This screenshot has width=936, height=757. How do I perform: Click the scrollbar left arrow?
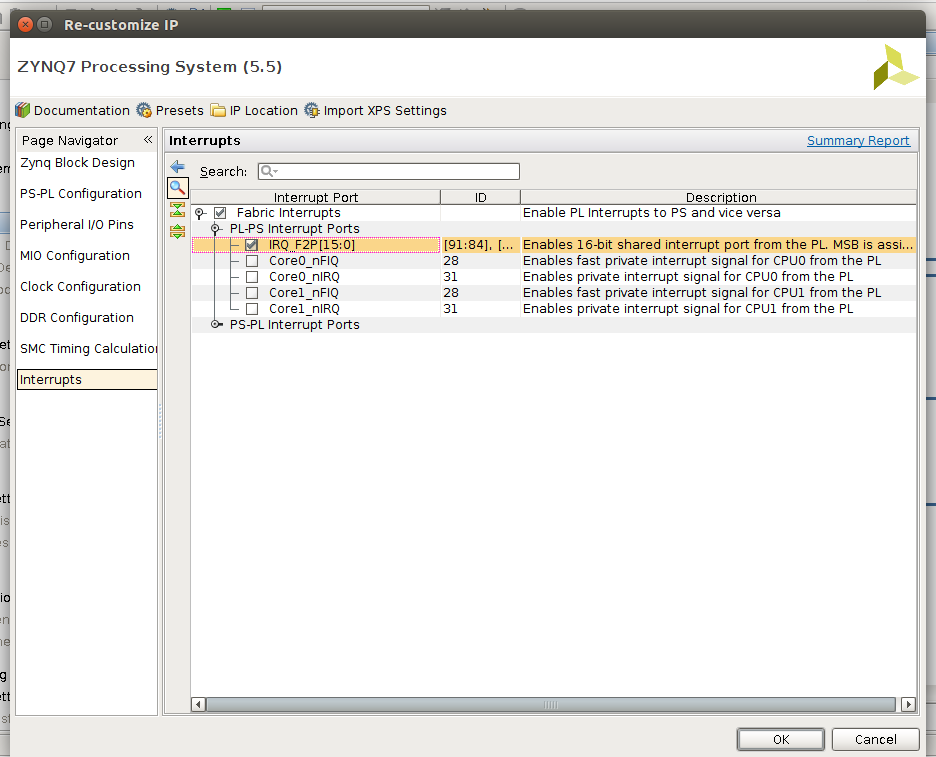199,704
